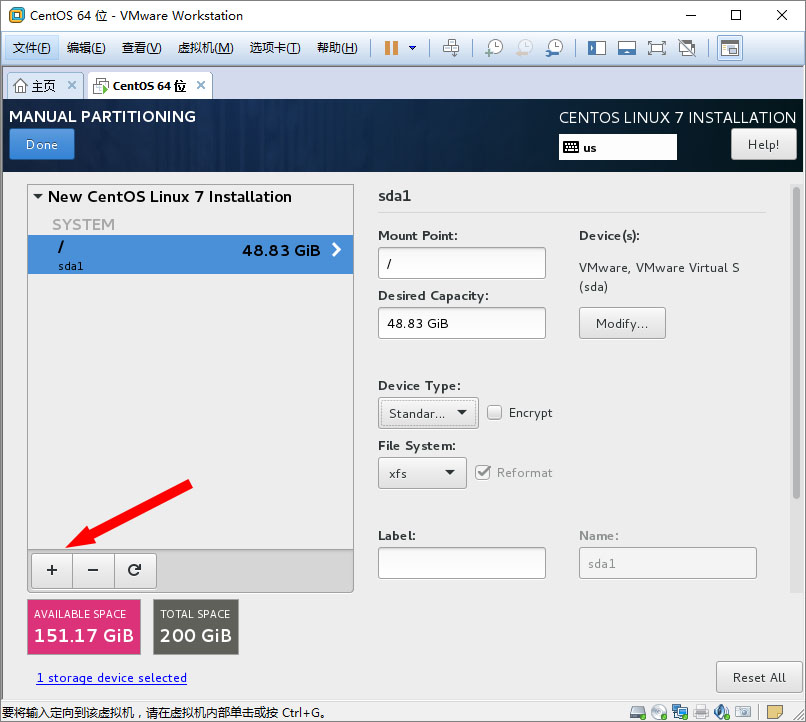This screenshot has width=806, height=722.
Task: Switch to the 主页 tab
Action: click(x=35, y=85)
